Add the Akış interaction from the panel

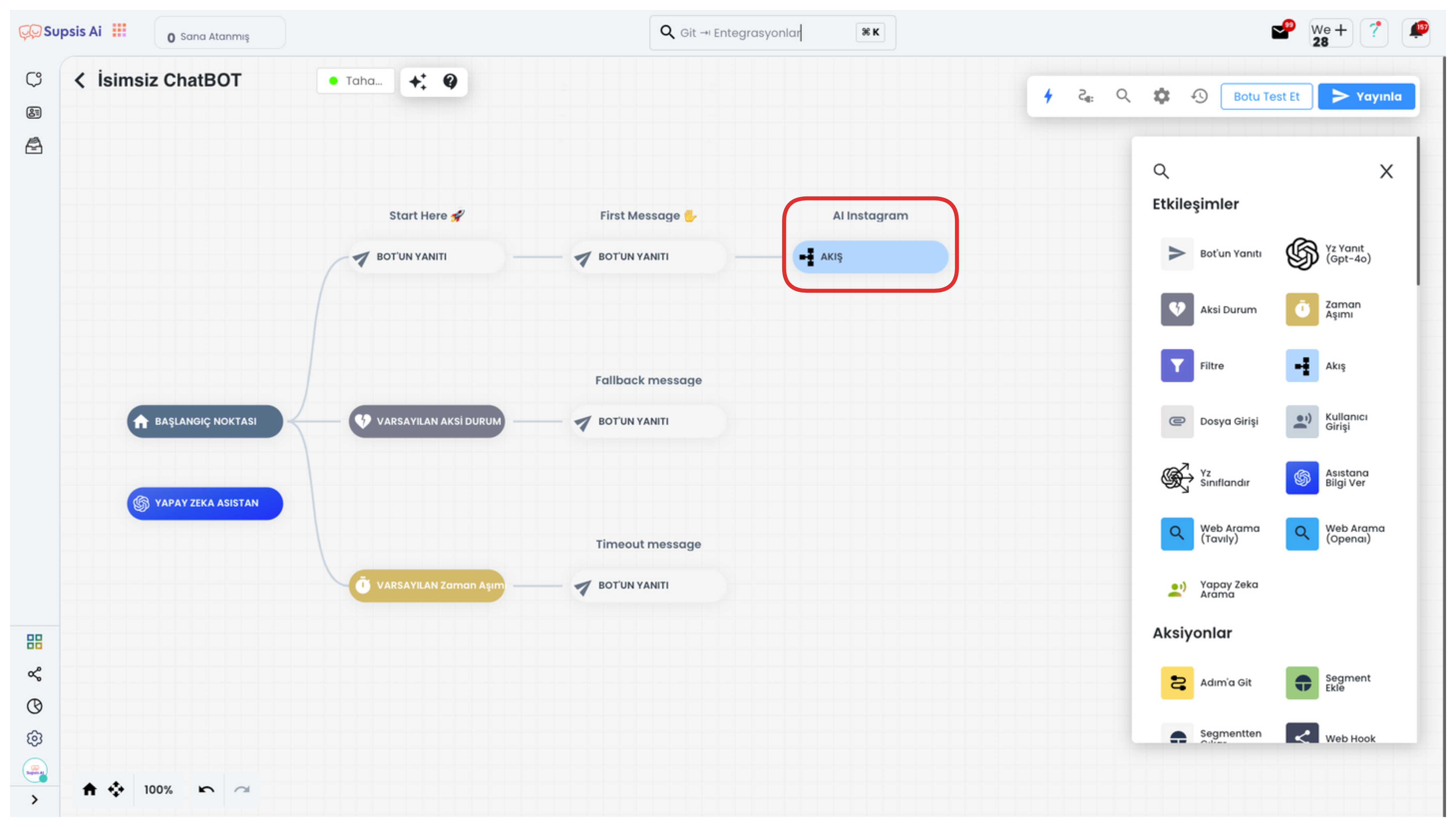click(x=1316, y=366)
